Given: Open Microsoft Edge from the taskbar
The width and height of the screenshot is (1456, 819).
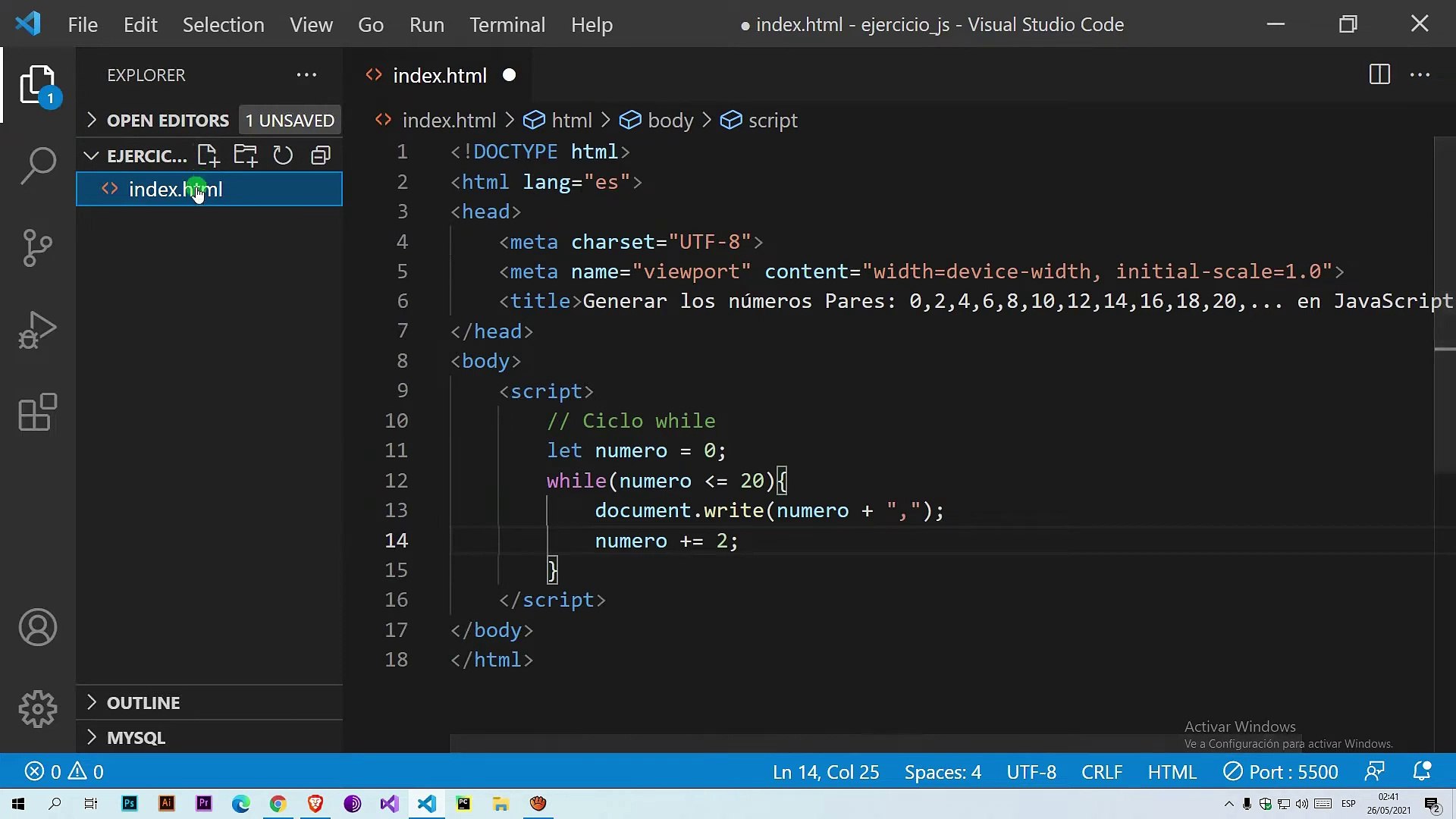Looking at the screenshot, I should tap(241, 804).
